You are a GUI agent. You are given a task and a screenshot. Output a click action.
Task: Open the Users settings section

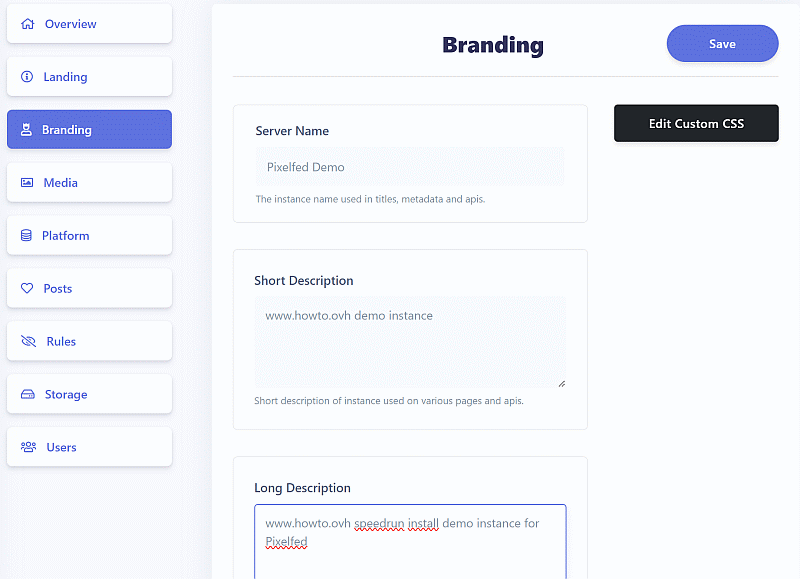click(x=62, y=448)
